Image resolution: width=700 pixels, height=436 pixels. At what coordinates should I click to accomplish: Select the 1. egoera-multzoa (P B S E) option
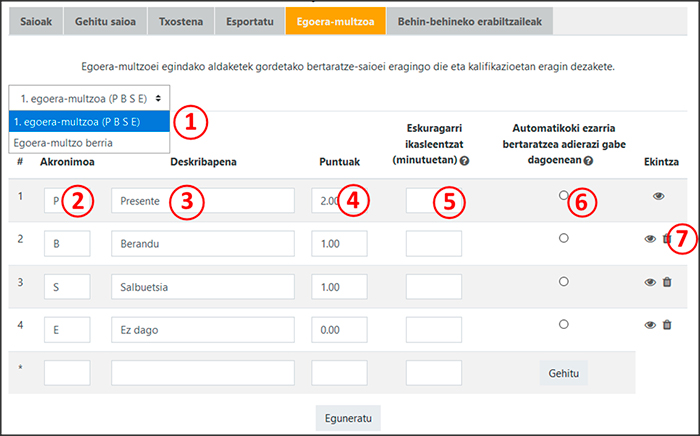(x=80, y=122)
